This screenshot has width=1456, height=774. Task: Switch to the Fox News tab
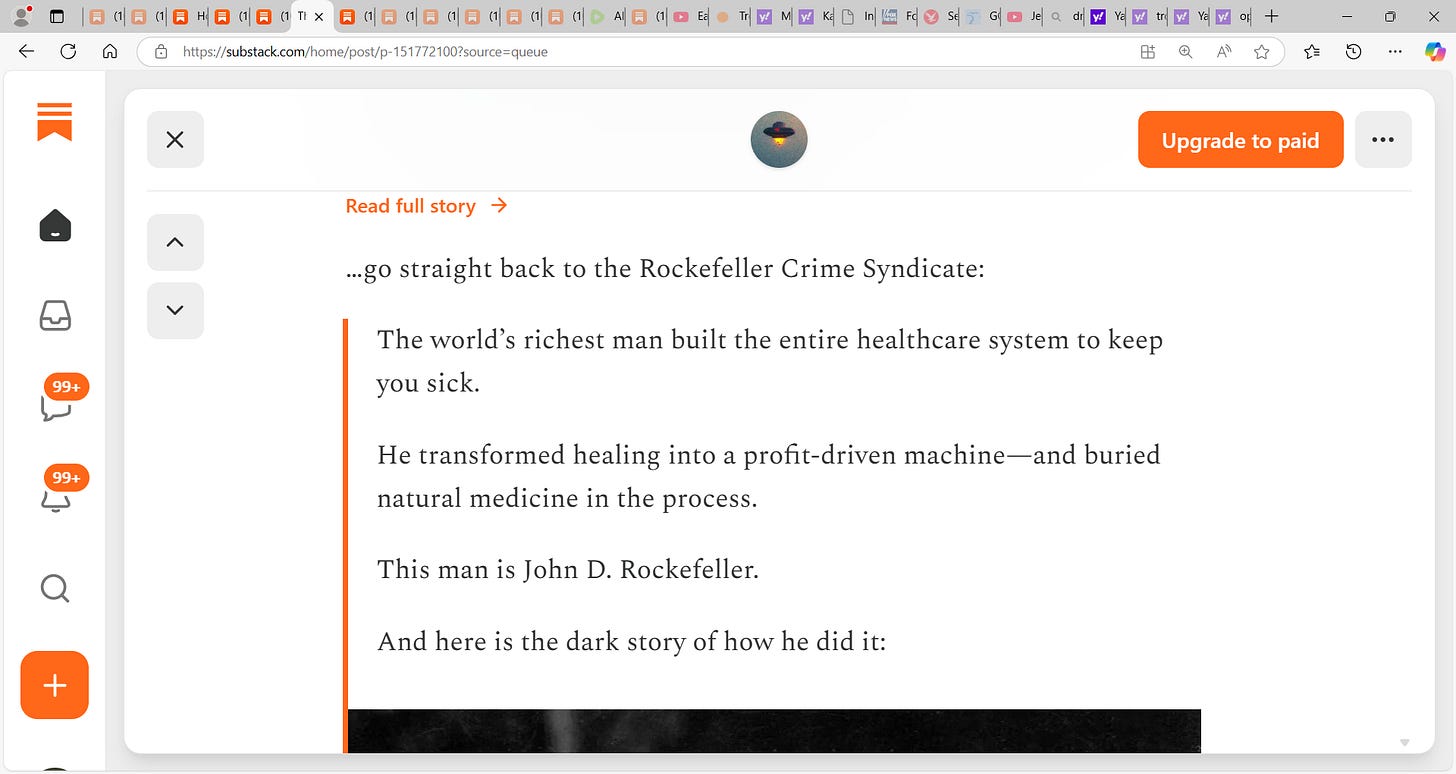(897, 16)
